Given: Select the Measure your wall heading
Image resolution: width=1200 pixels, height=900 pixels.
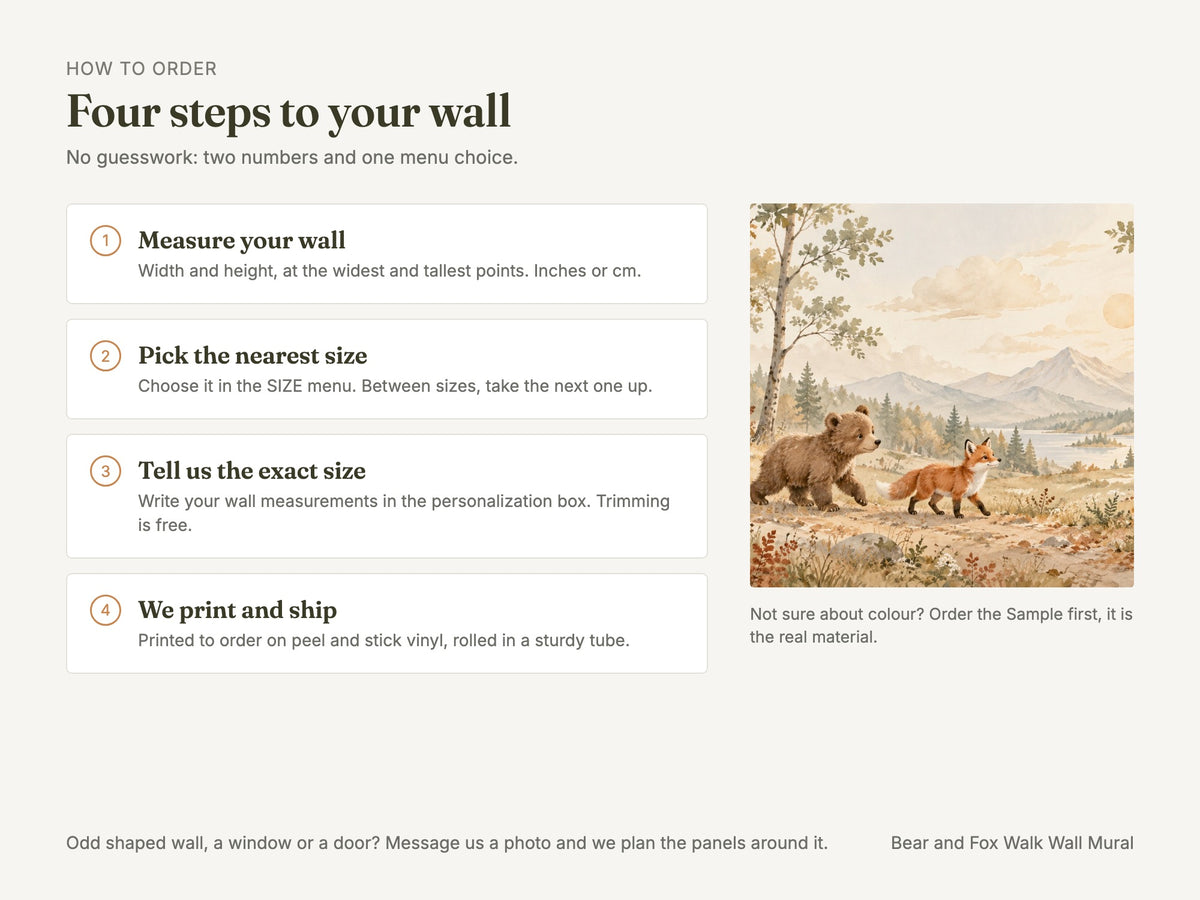Looking at the screenshot, I should tap(242, 241).
